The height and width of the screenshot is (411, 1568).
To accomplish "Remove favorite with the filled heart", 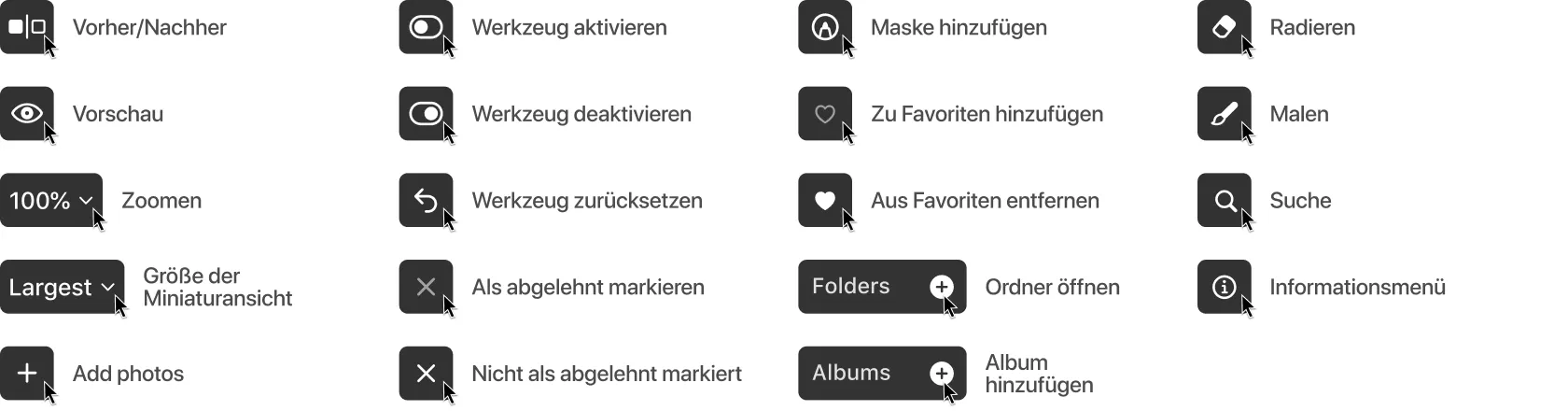I will point(824,200).
